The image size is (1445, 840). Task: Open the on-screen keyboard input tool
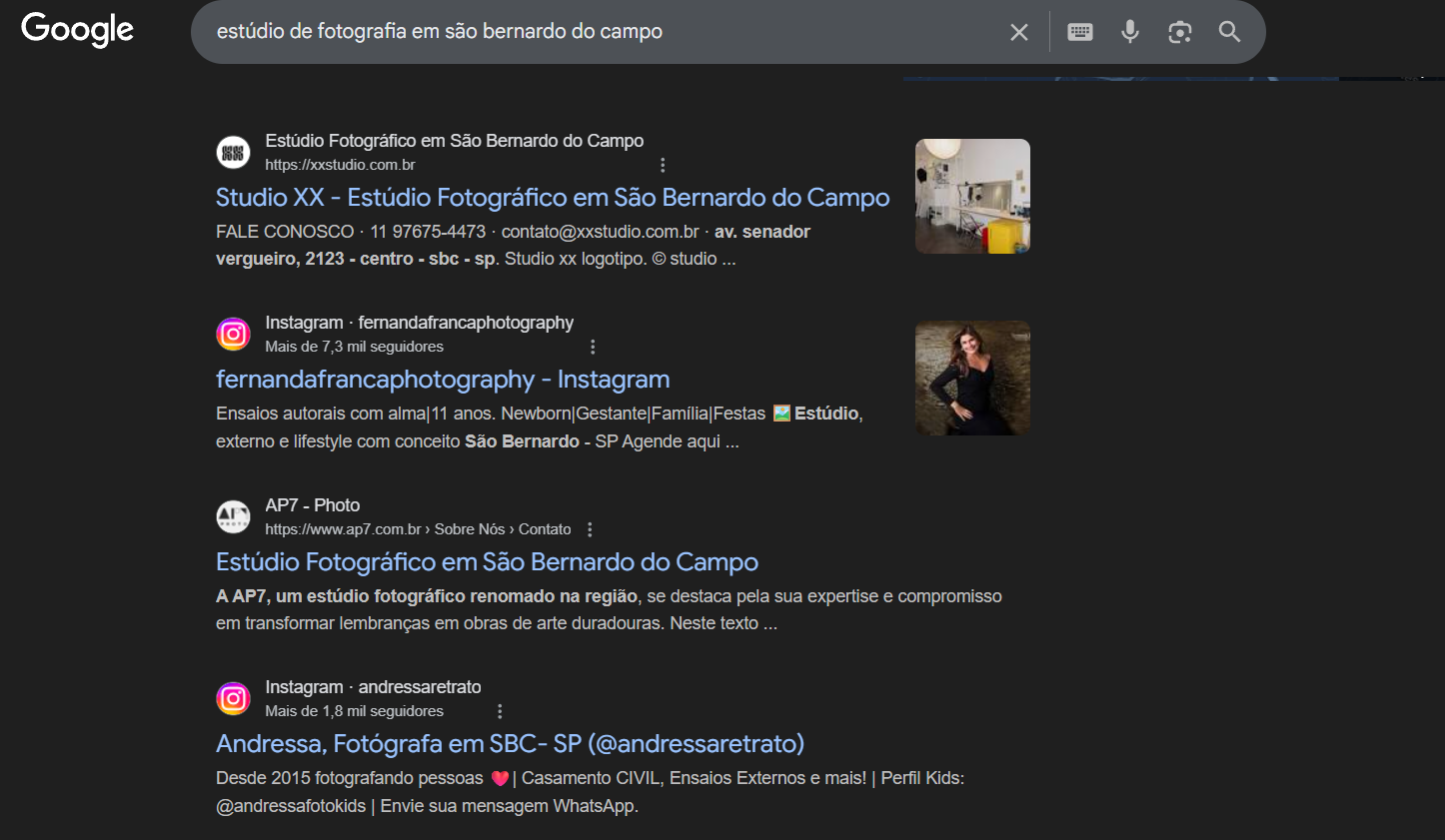coord(1079,32)
